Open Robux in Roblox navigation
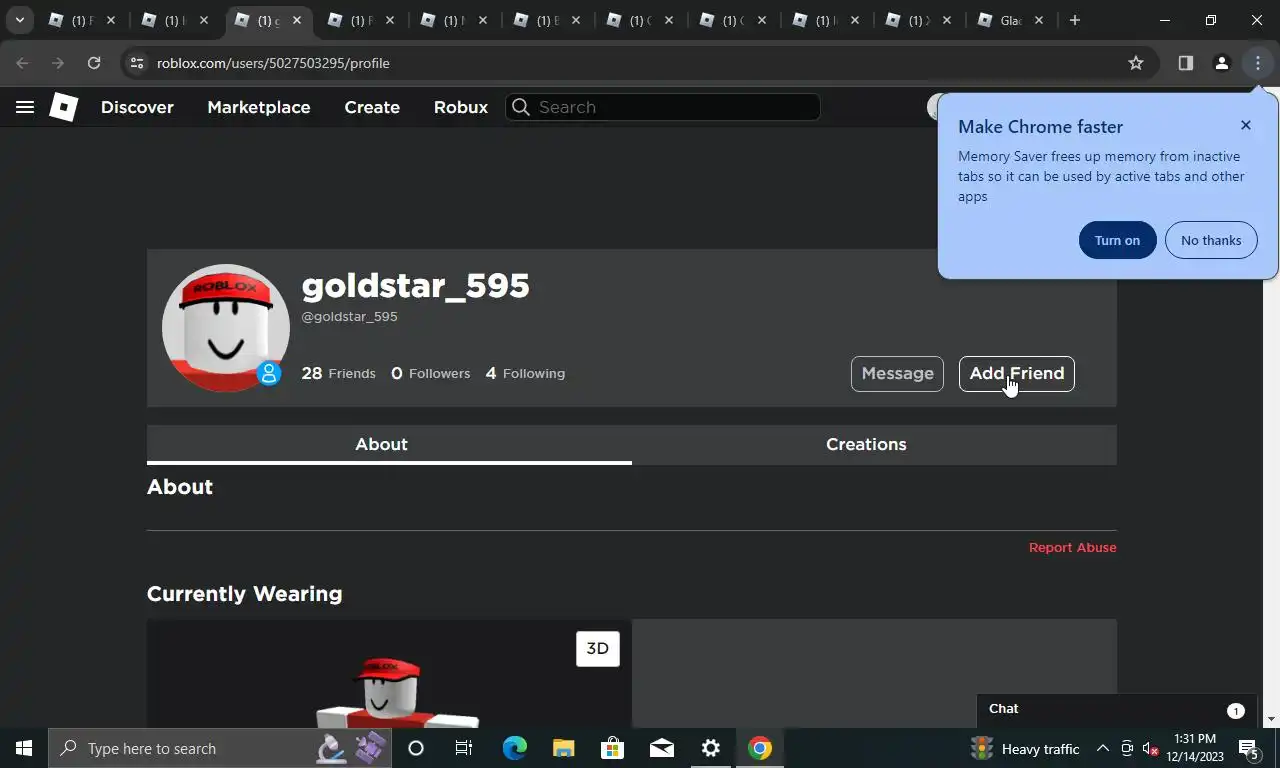1280x768 pixels. point(461,107)
